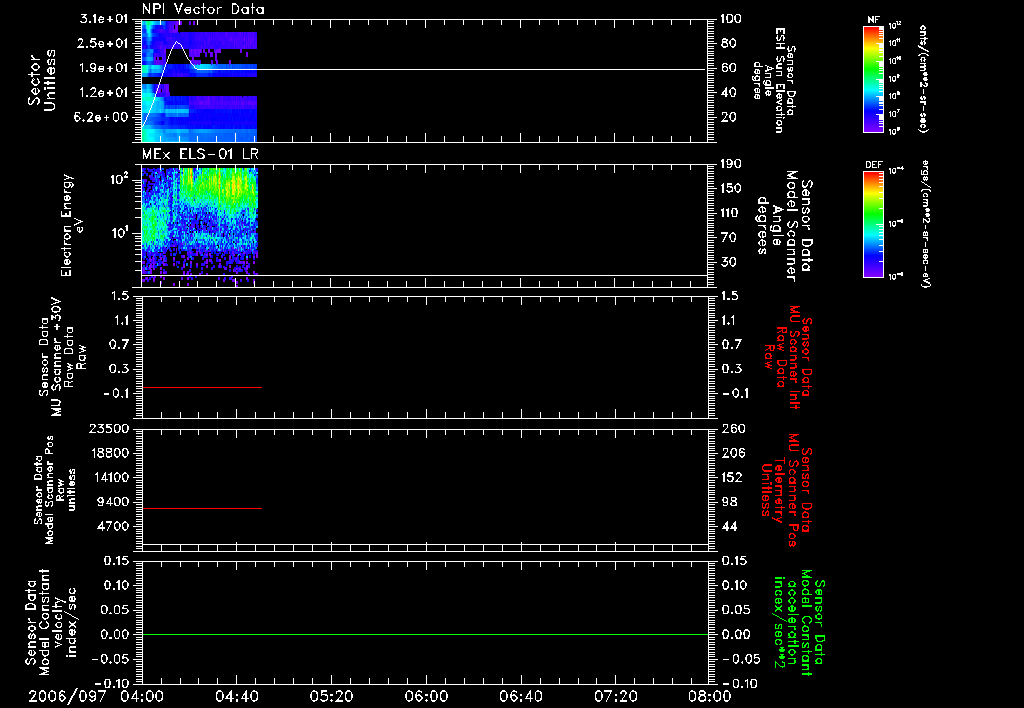
Task: Click the green constant velocity line
Action: coord(425,634)
